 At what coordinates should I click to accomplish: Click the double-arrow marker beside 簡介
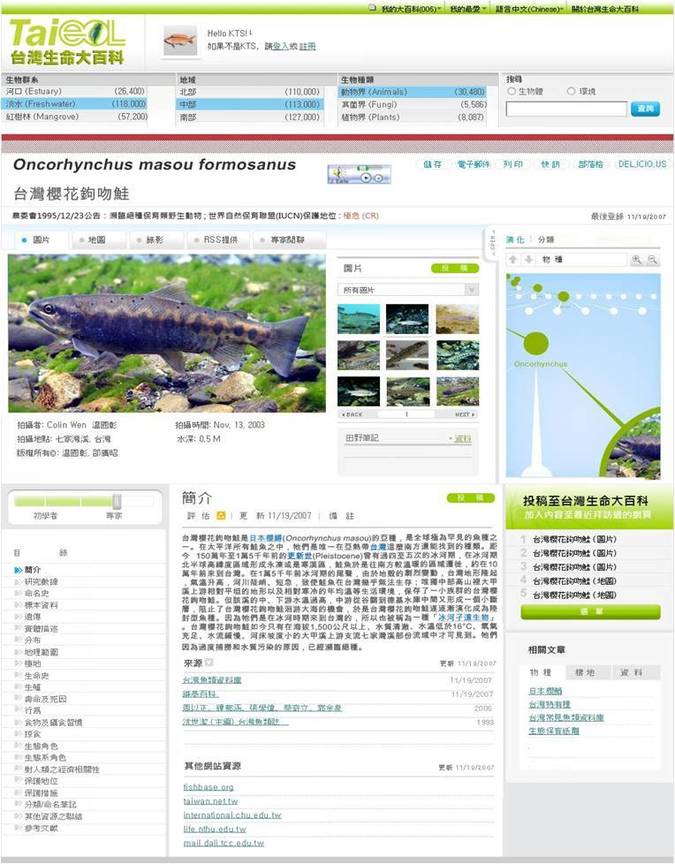(x=18, y=570)
